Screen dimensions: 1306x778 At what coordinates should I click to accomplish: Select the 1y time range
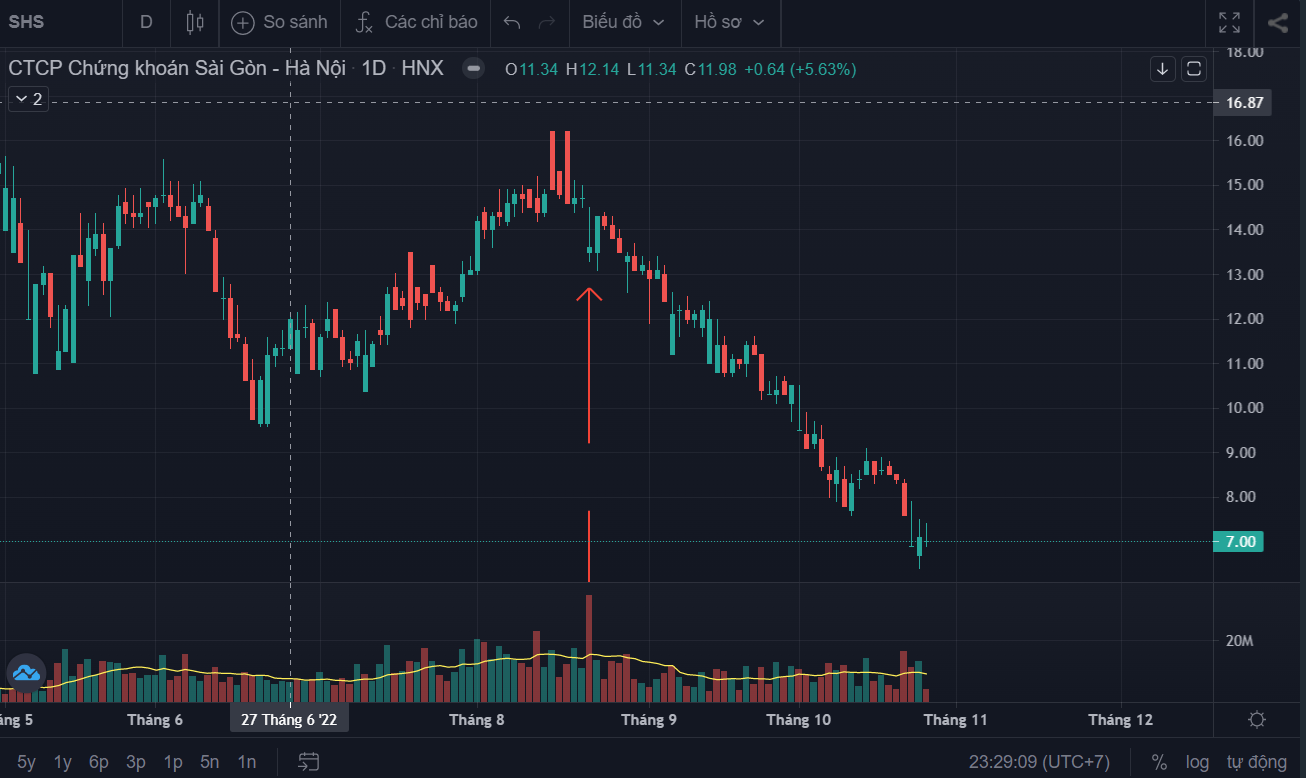62,762
